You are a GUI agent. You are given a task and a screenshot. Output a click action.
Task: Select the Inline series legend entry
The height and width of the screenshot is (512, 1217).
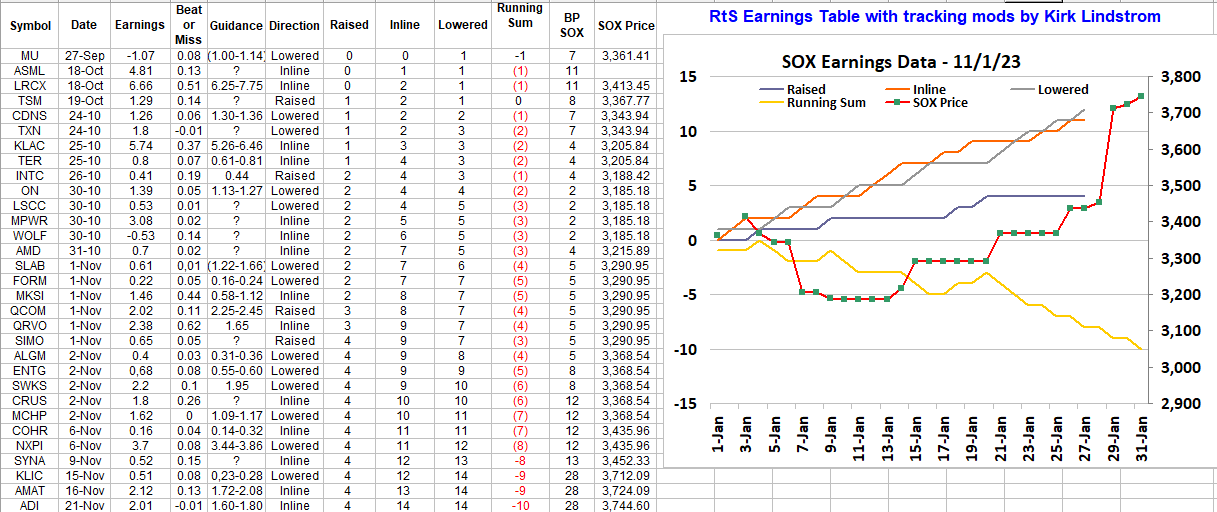(x=930, y=89)
